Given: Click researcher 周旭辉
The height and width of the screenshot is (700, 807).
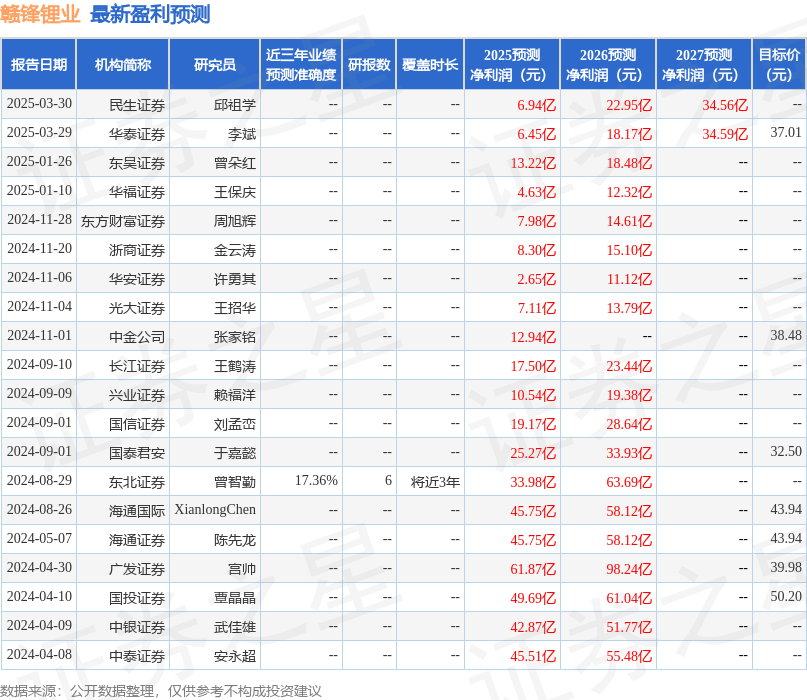Looking at the screenshot, I should (235, 221).
